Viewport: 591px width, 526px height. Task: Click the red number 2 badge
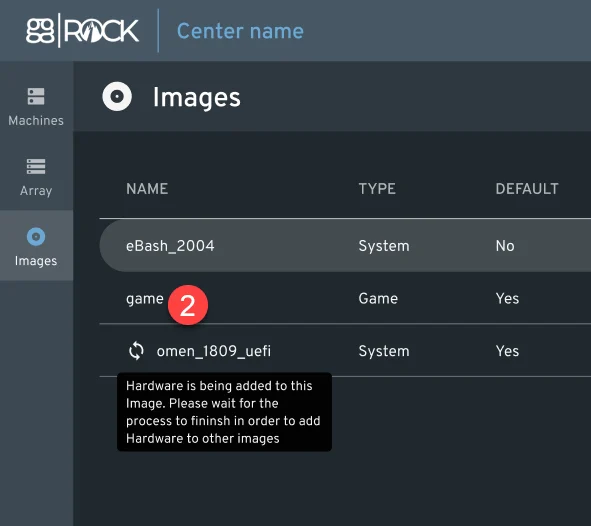[188, 305]
